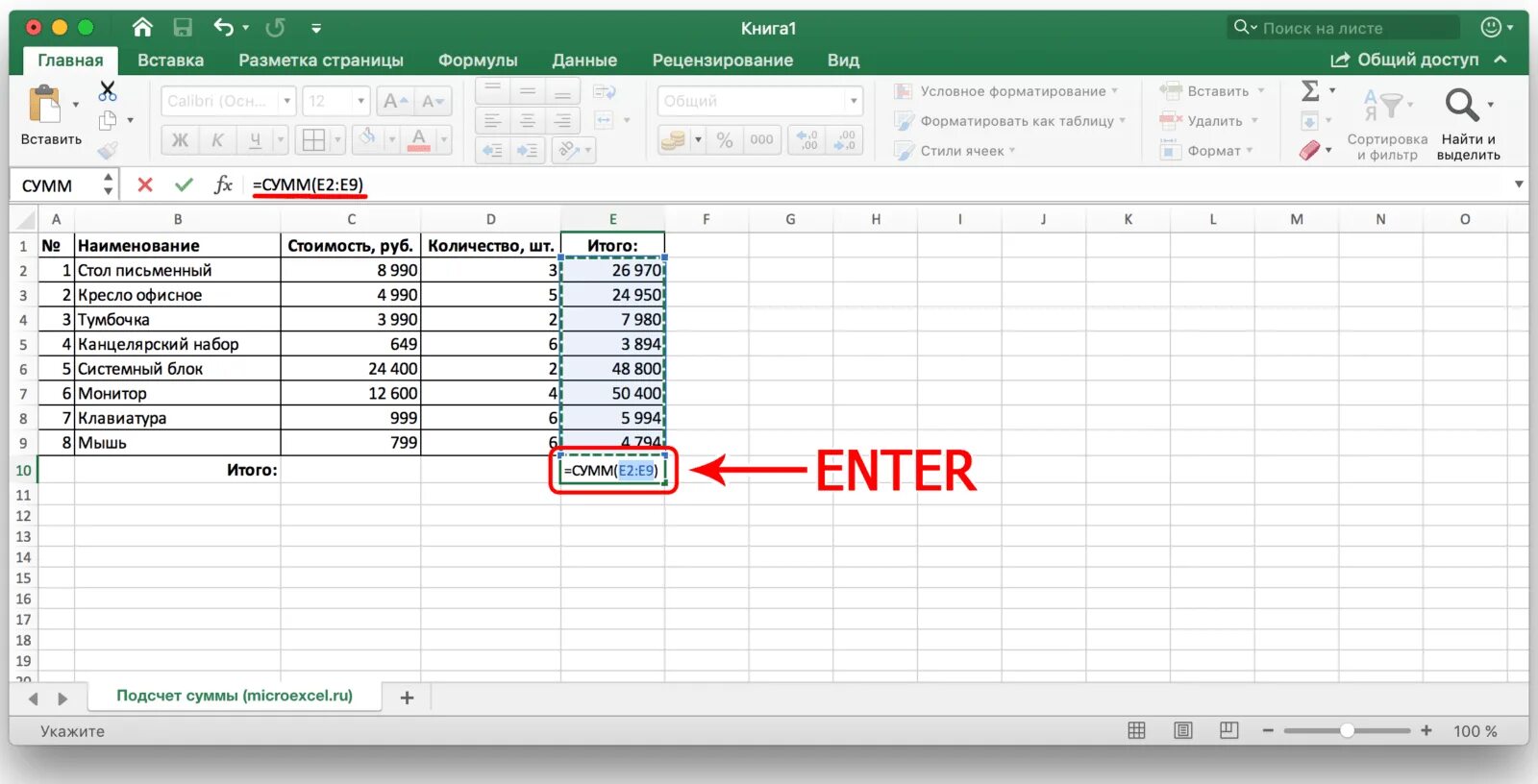Toggle bold formatting (Ж)
The image size is (1538, 784).
pyautogui.click(x=180, y=140)
